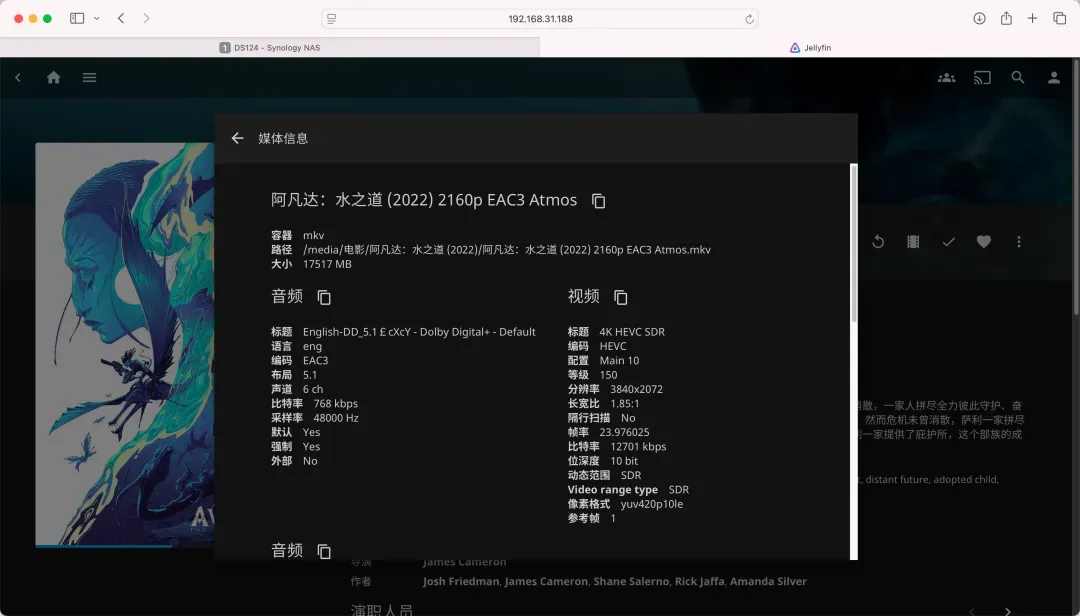Viewport: 1080px width, 616px height.
Task: Open the page menu icon in the address bar
Action: (x=332, y=19)
